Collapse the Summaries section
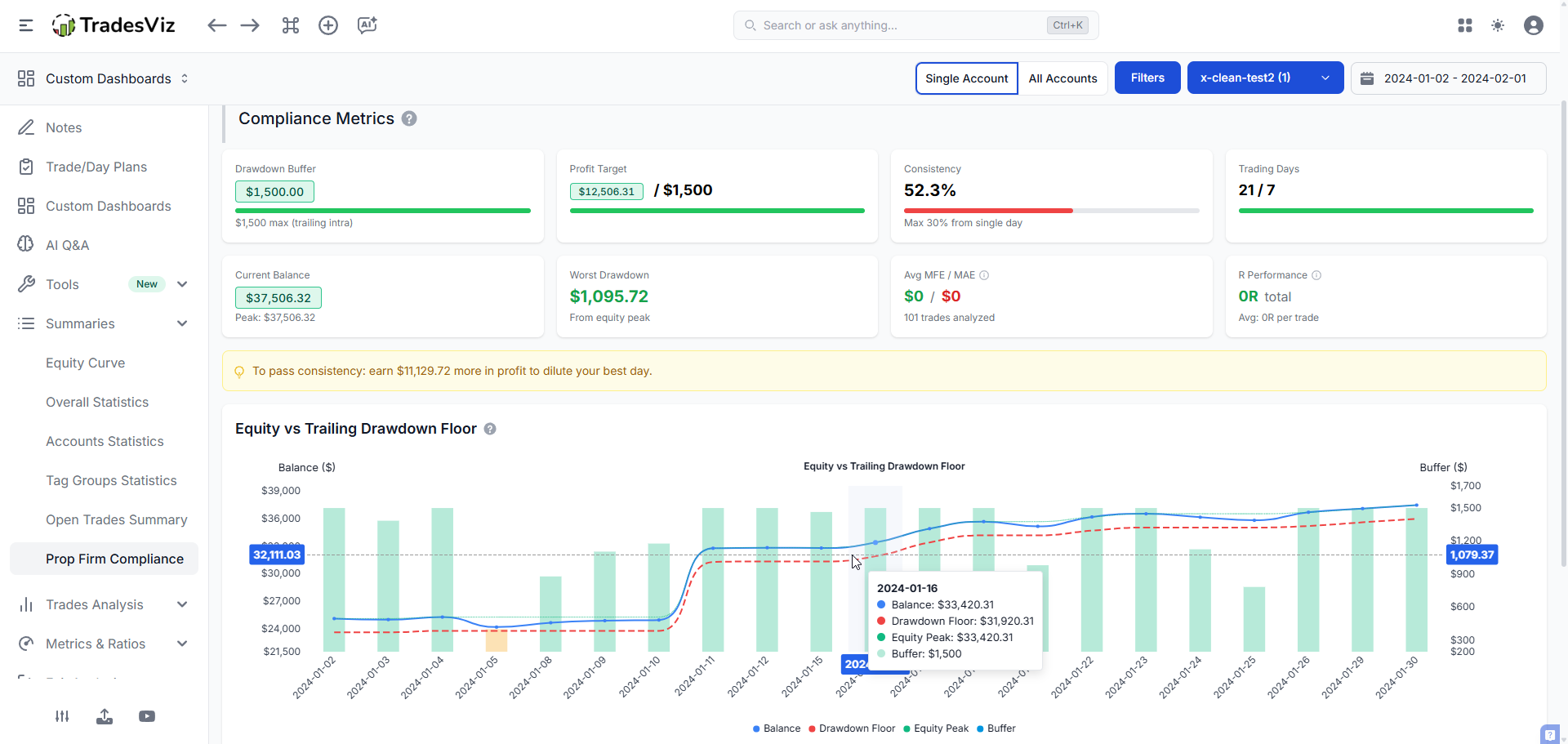 tap(183, 323)
